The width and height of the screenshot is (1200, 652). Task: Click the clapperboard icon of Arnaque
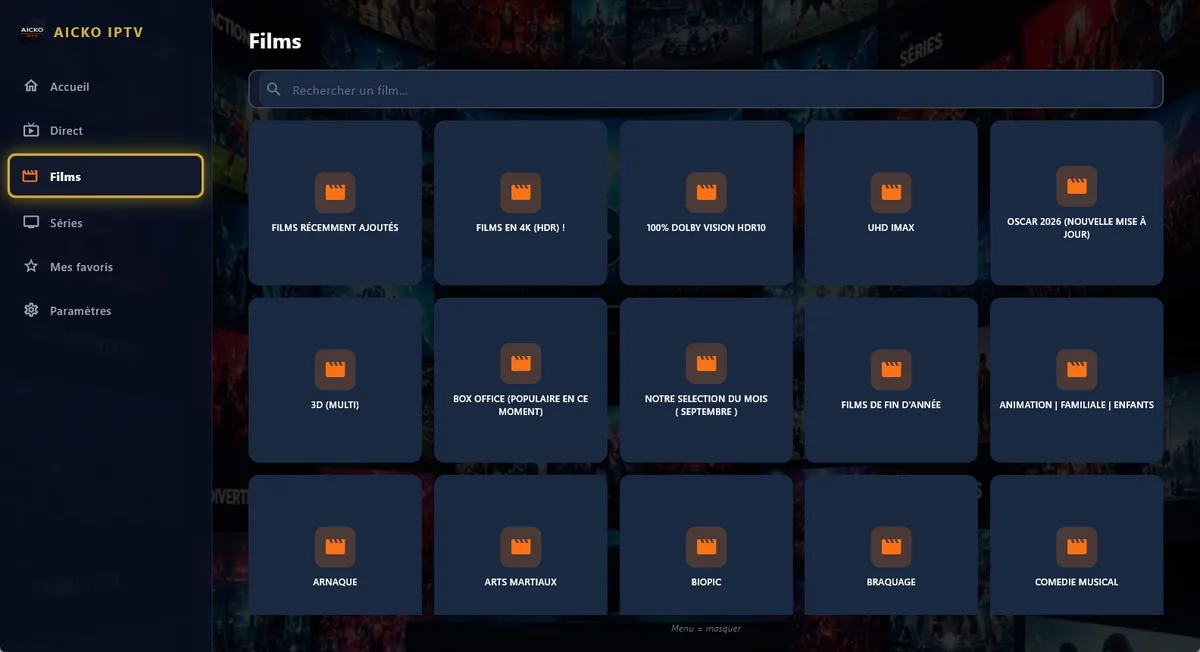coord(335,547)
